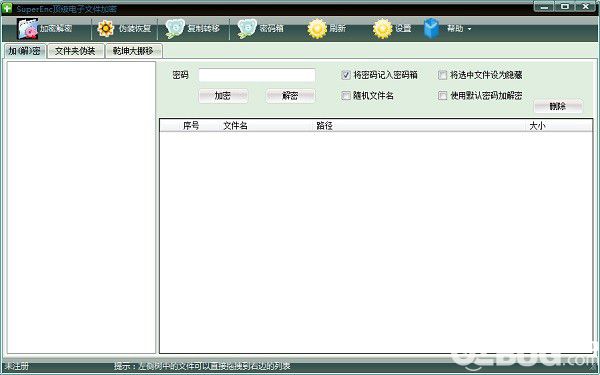Image resolution: width=600 pixels, height=375 pixels.
Task: Switch to the 文件夹伪装 tab
Action: click(75, 51)
